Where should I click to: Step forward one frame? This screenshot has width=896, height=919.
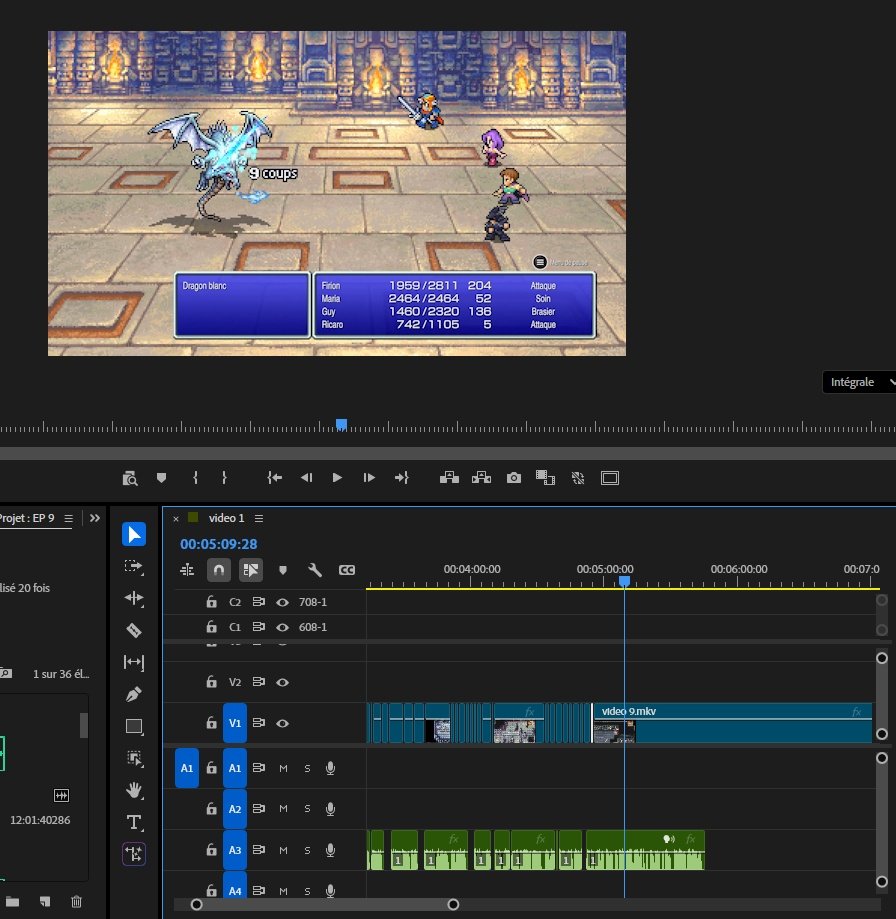coord(369,478)
